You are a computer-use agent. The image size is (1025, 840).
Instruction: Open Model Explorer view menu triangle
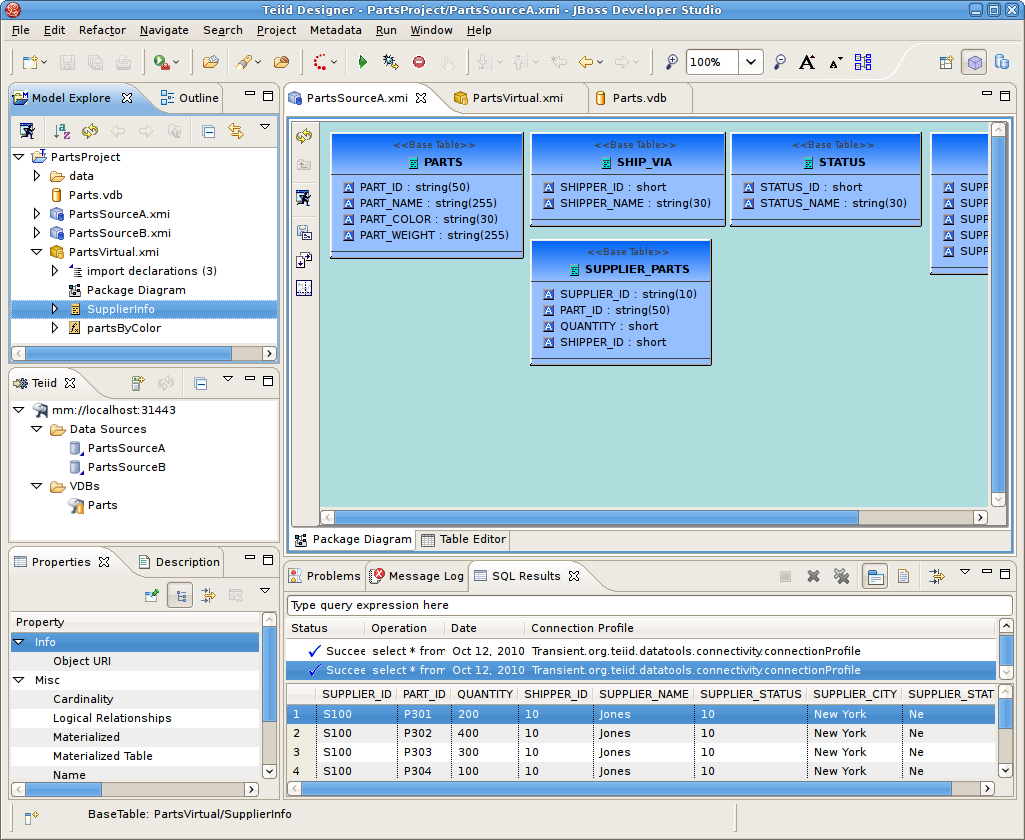coord(265,127)
